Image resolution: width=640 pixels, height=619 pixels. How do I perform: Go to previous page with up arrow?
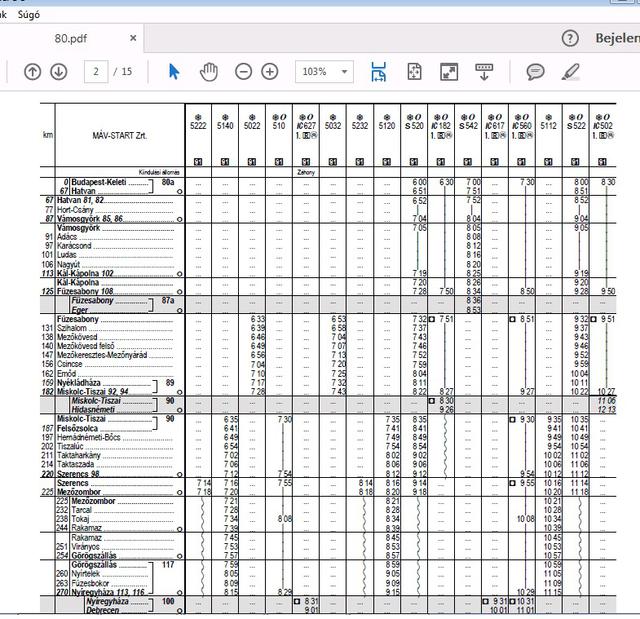[32, 72]
